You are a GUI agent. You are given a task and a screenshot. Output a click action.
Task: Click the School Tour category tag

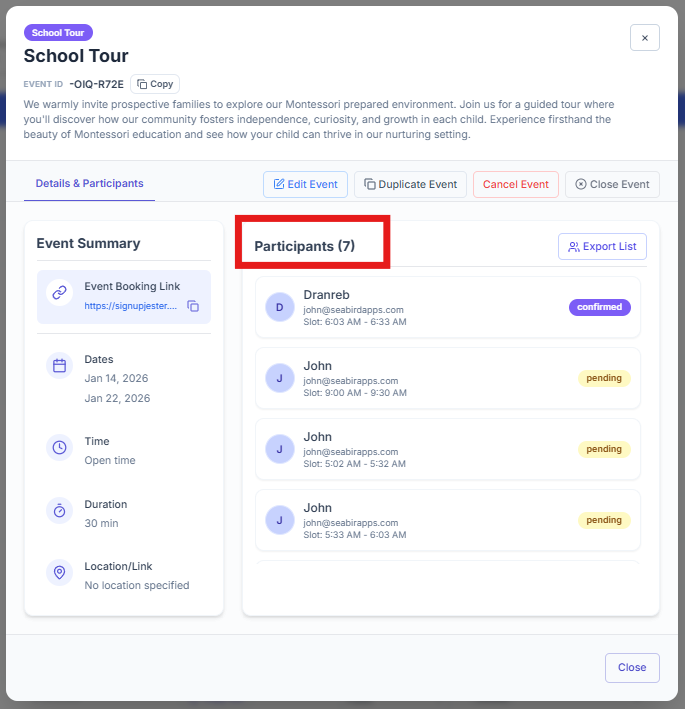click(x=58, y=33)
